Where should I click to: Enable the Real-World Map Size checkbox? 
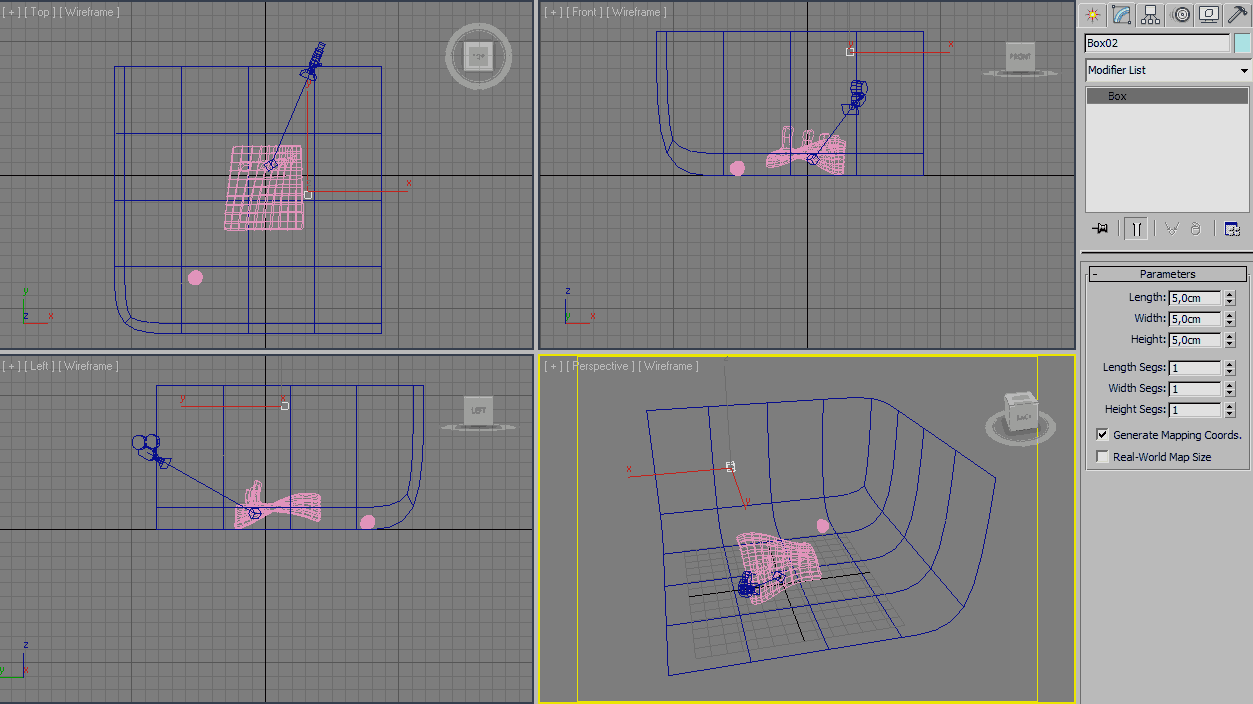pyautogui.click(x=1103, y=457)
